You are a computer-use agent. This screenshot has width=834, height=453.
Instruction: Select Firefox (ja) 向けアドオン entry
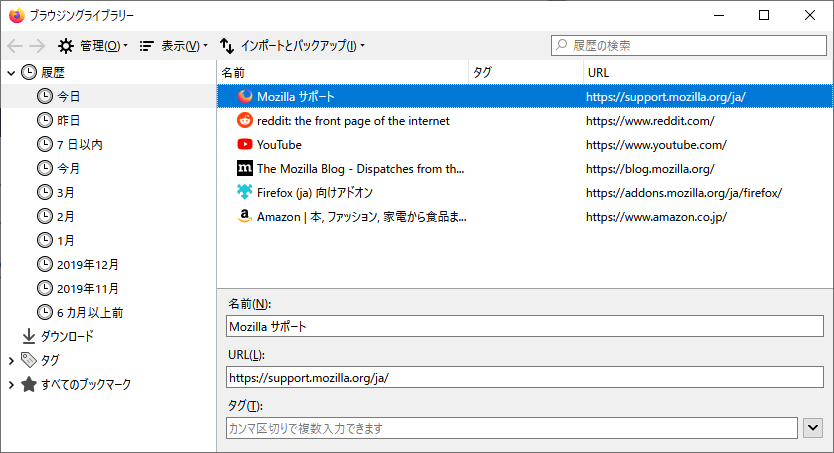pyautogui.click(x=525, y=192)
